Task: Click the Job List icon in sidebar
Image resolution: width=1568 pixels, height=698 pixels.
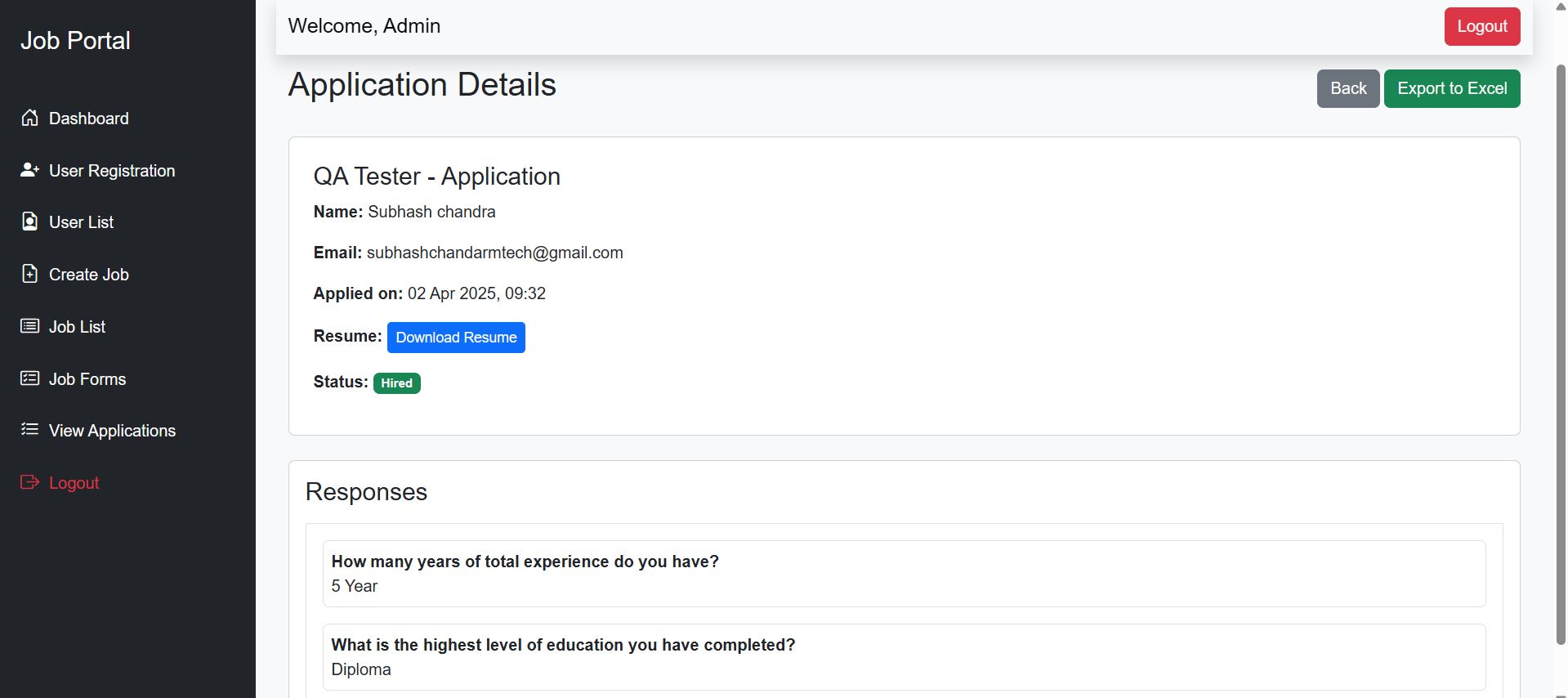Action: (30, 326)
